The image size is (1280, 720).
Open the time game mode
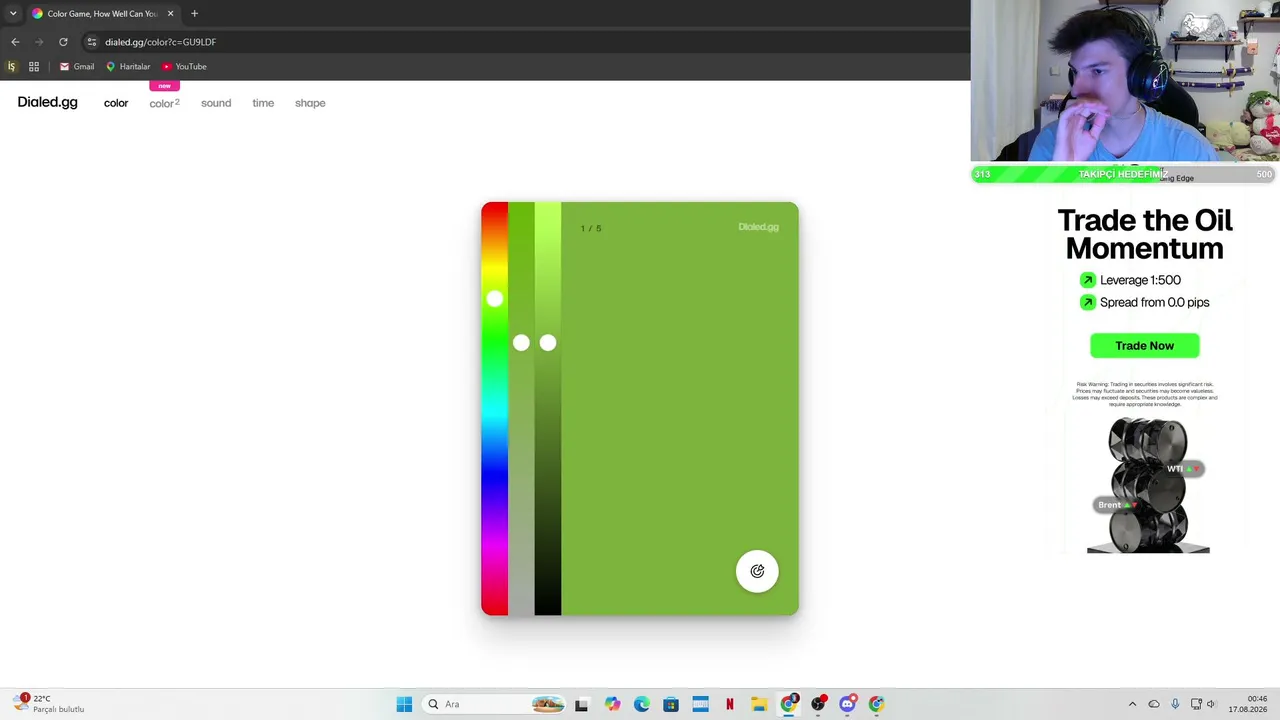263,103
